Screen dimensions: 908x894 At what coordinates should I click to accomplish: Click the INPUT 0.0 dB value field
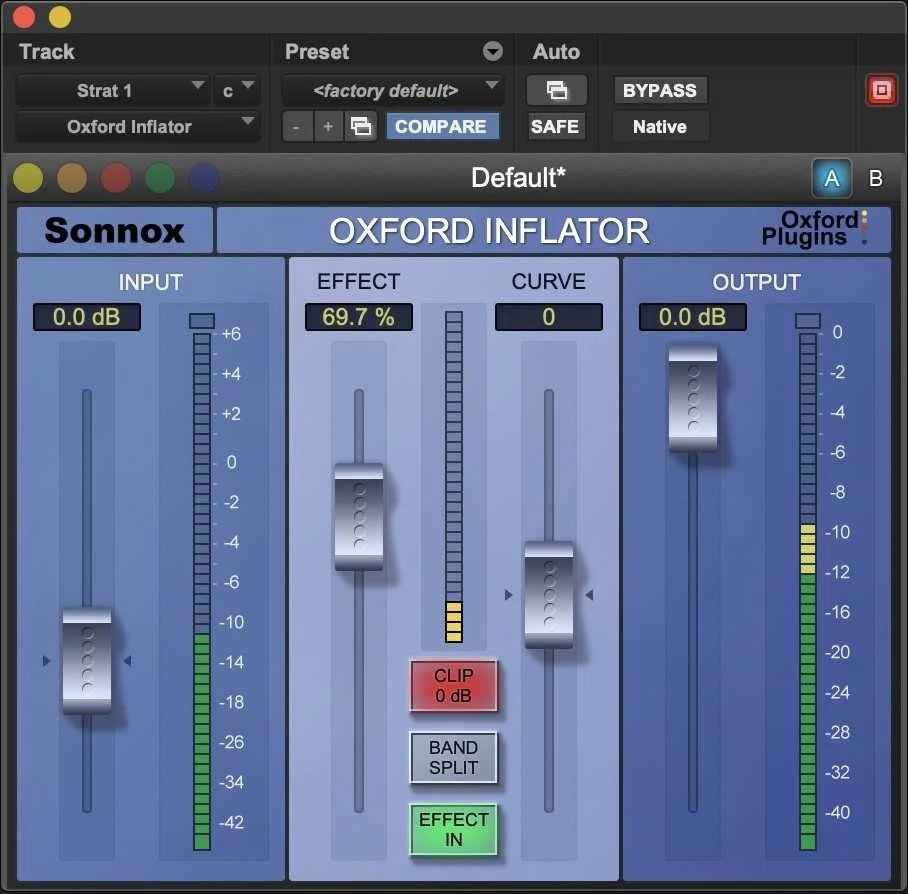tap(87, 317)
